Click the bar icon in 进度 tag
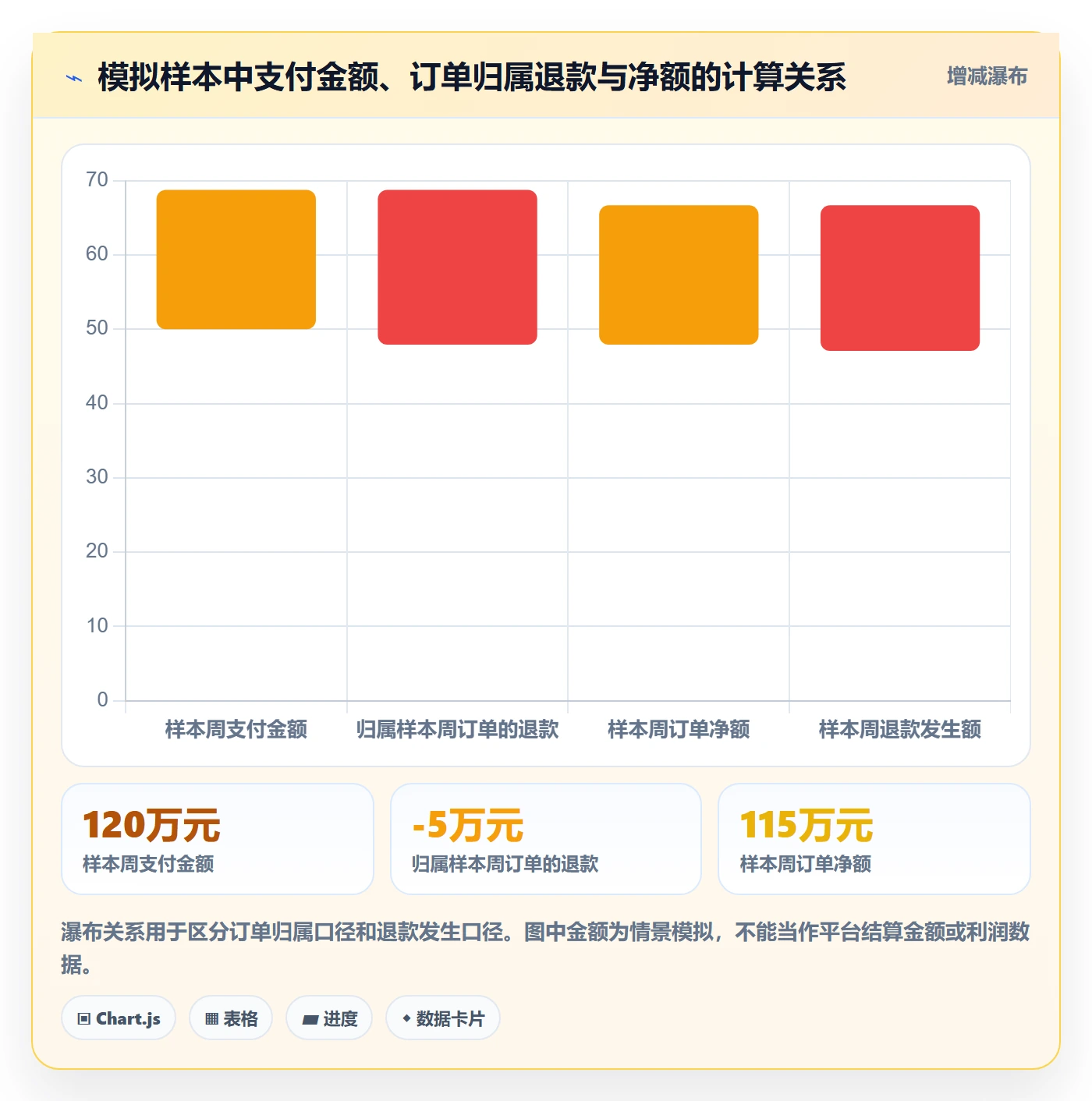Screen dimensions: 1092x1101 click(310, 1019)
